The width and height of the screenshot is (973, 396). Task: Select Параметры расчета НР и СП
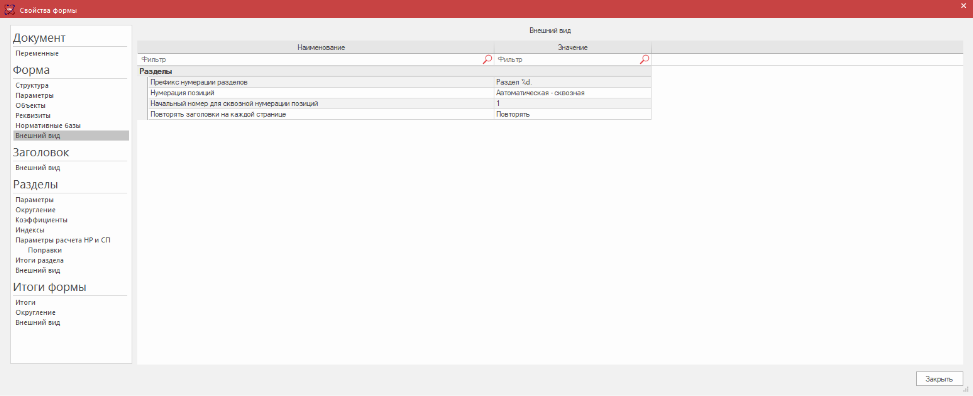[63, 240]
